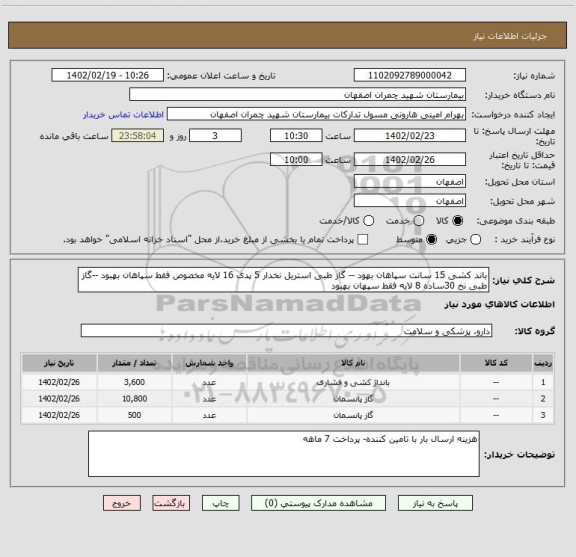Click the استان محل تحویل field

coord(410,182)
